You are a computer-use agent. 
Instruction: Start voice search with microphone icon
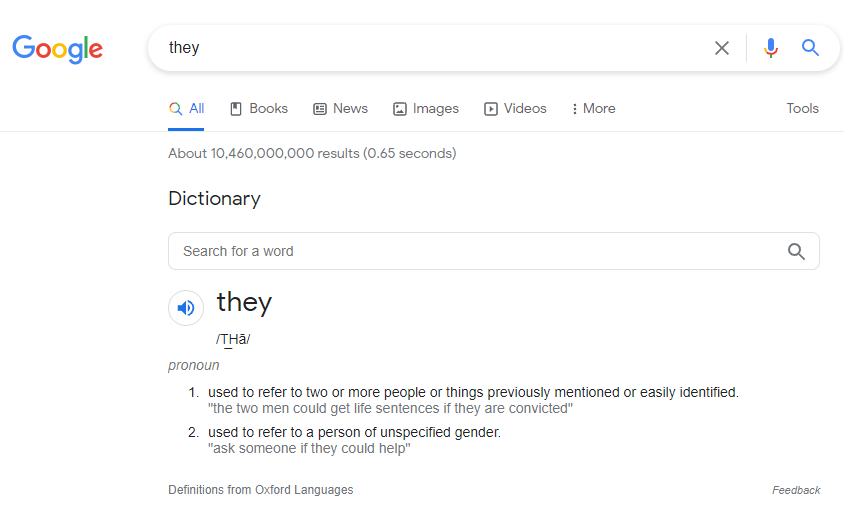(770, 48)
